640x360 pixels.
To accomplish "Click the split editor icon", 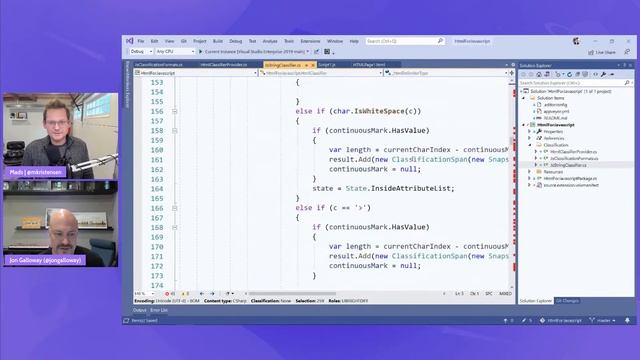I will [x=511, y=73].
